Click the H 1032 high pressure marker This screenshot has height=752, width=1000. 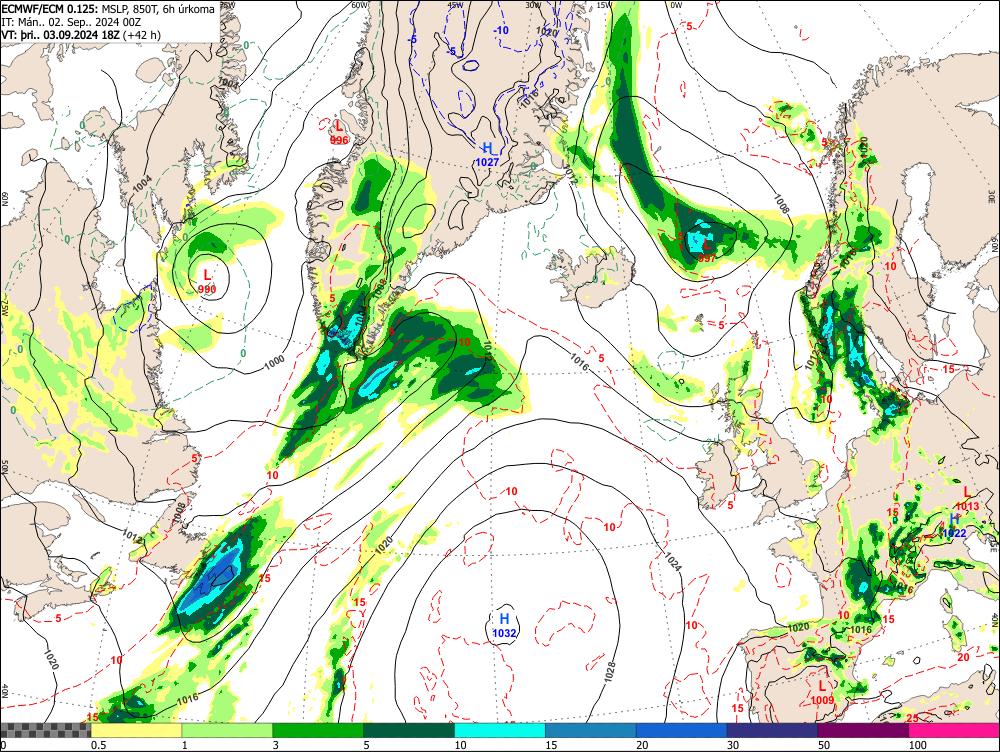pos(504,624)
